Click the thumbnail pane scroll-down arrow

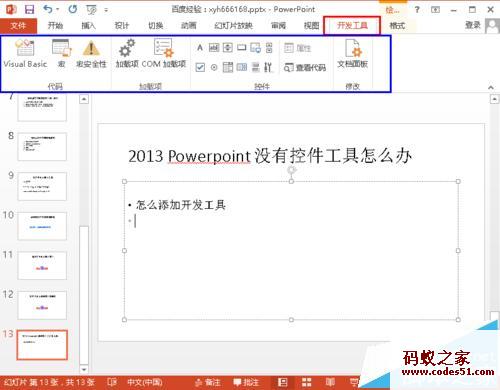84,369
